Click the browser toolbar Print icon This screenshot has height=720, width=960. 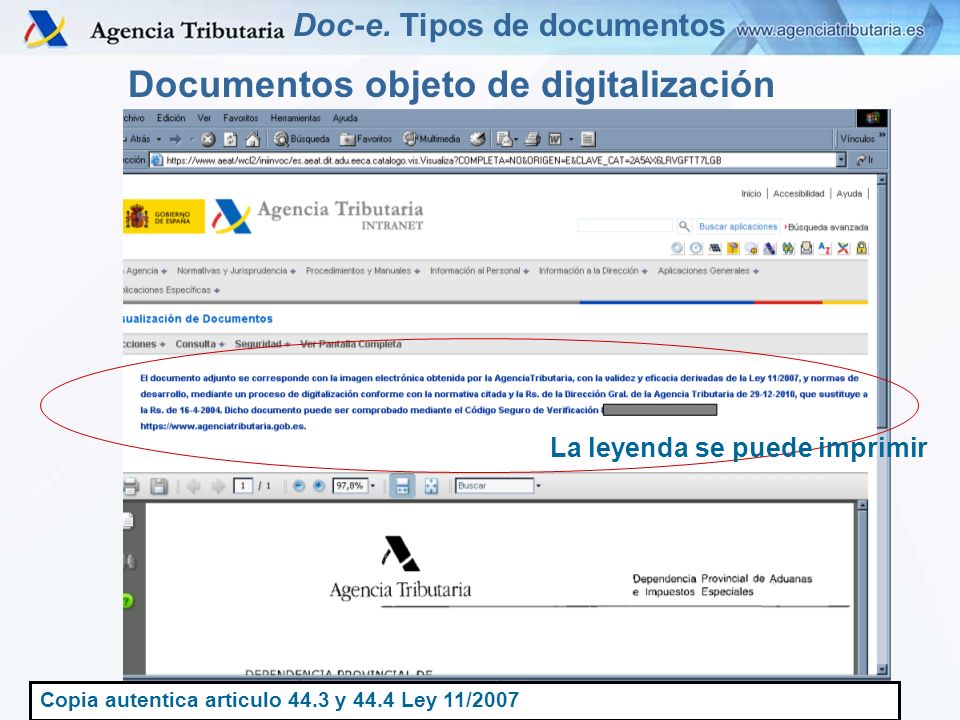[x=533, y=140]
